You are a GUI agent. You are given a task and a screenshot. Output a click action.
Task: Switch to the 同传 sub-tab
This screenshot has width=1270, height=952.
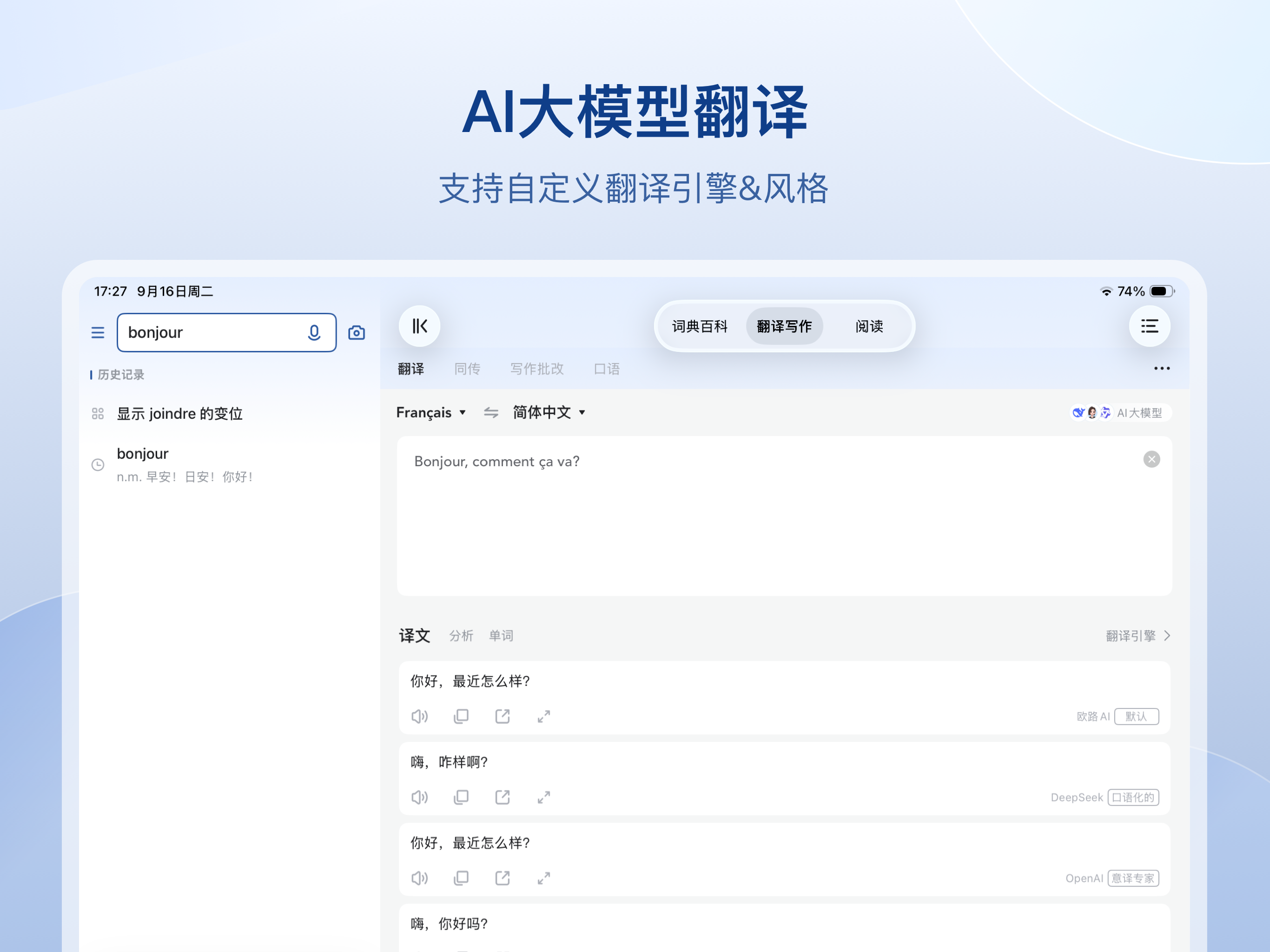point(467,369)
